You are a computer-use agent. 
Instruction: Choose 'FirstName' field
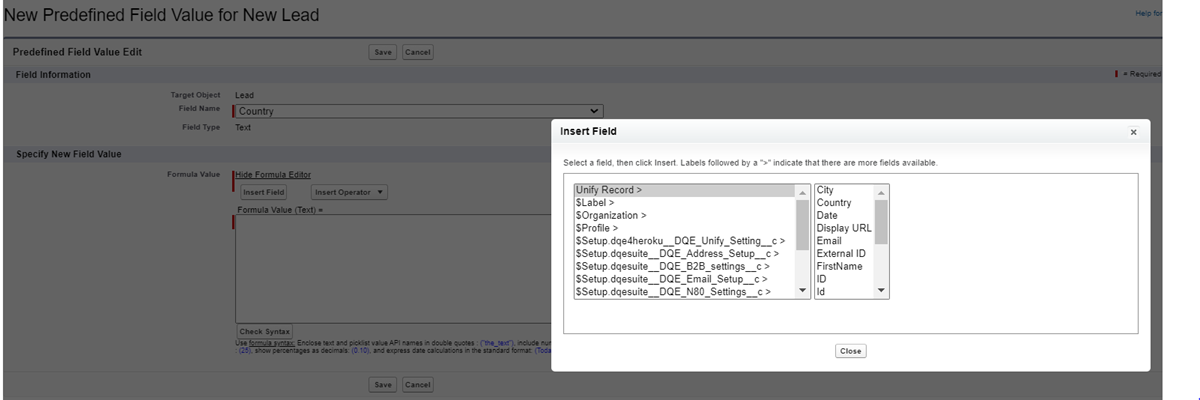click(x=844, y=266)
